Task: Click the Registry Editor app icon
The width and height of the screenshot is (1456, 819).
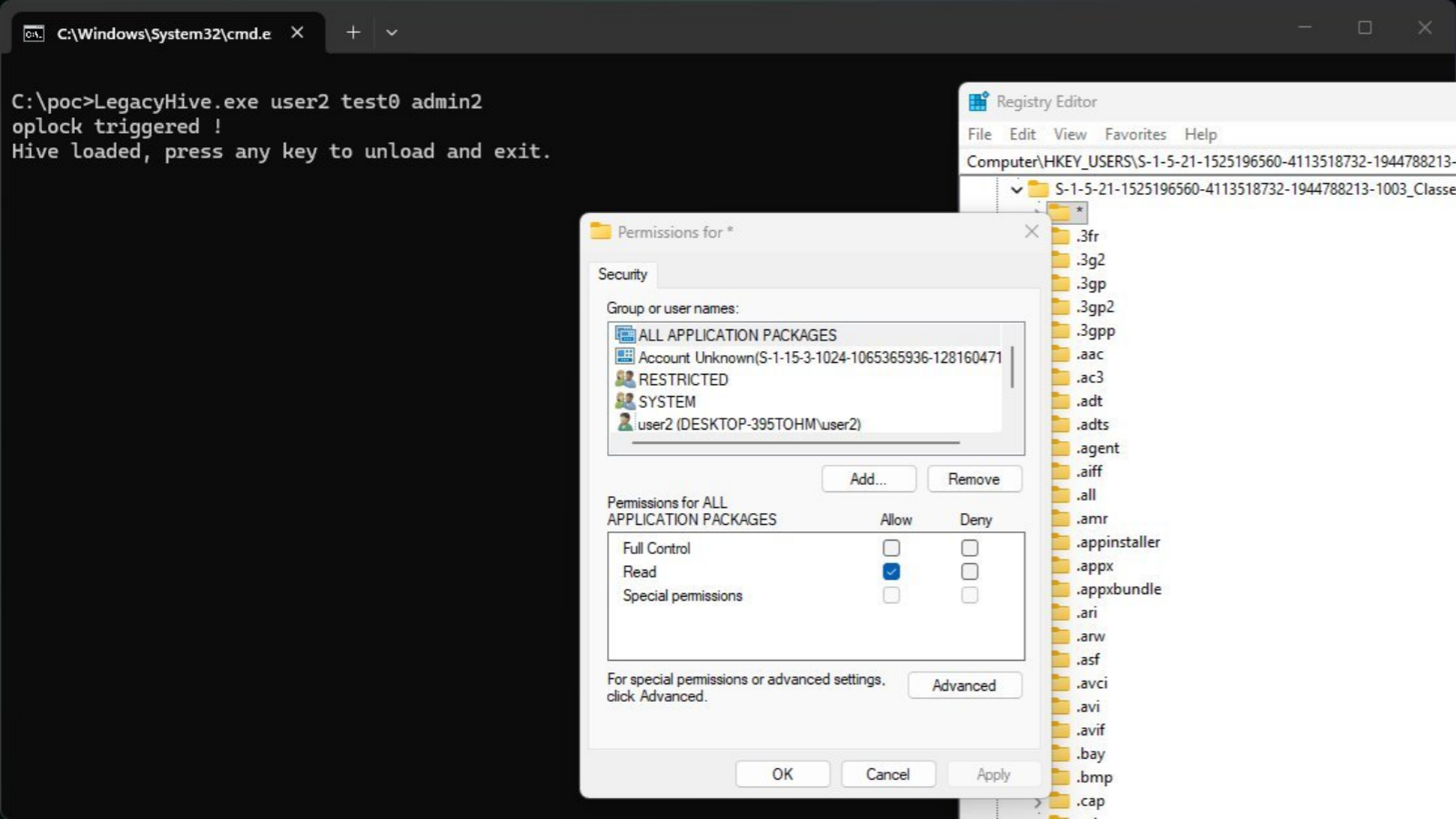Action: (x=978, y=102)
